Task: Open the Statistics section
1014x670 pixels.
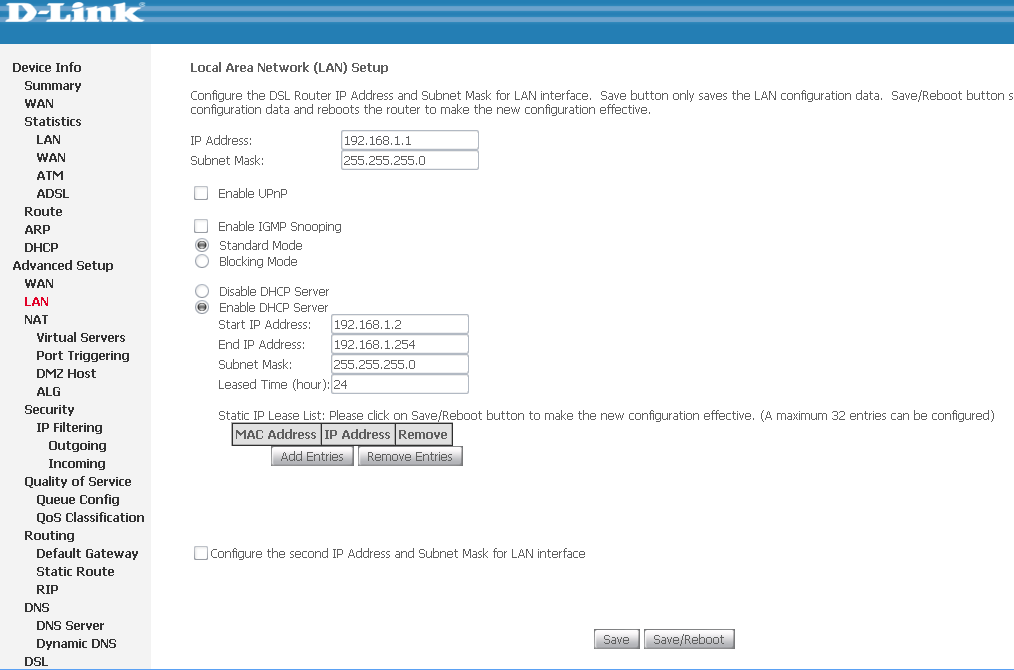Action: click(52, 122)
